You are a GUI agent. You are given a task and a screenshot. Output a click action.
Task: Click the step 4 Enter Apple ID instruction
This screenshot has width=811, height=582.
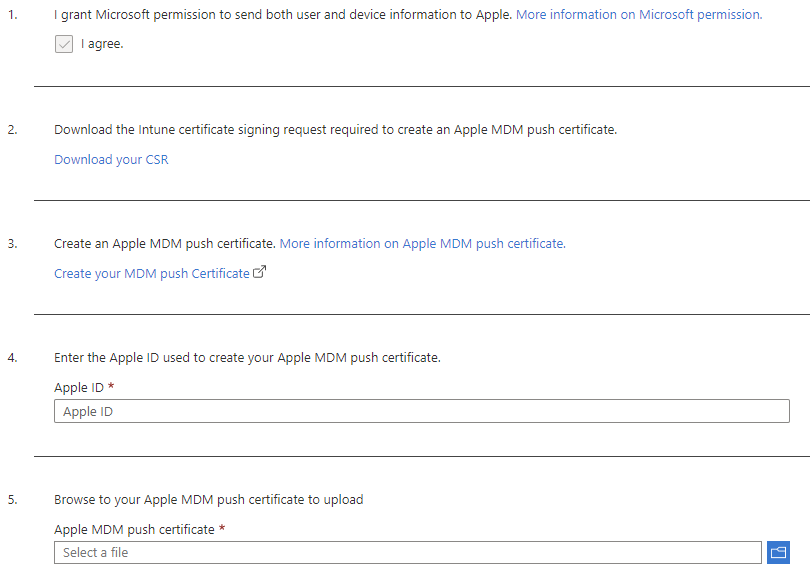click(x=247, y=357)
